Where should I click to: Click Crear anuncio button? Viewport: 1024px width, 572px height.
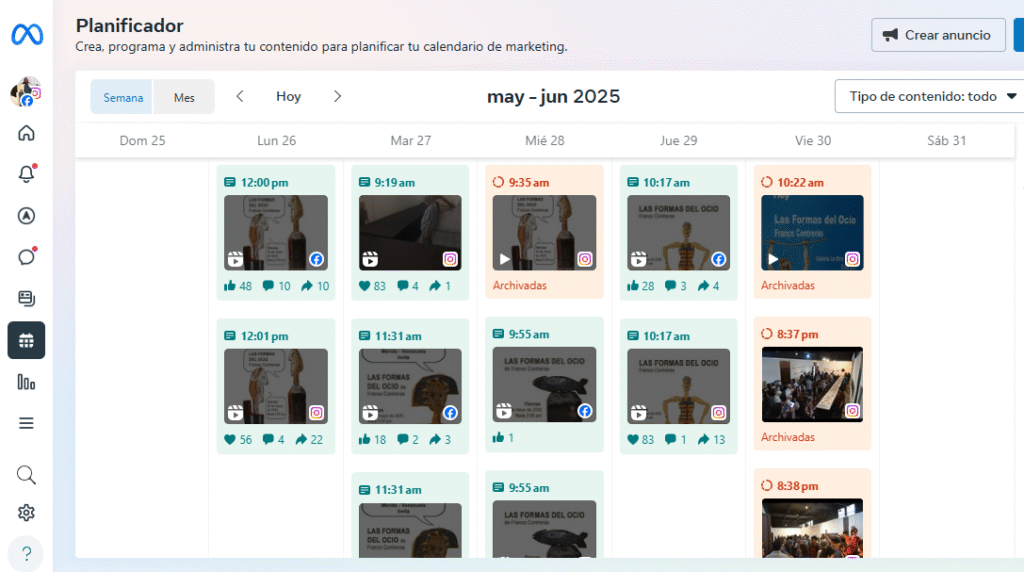point(938,35)
